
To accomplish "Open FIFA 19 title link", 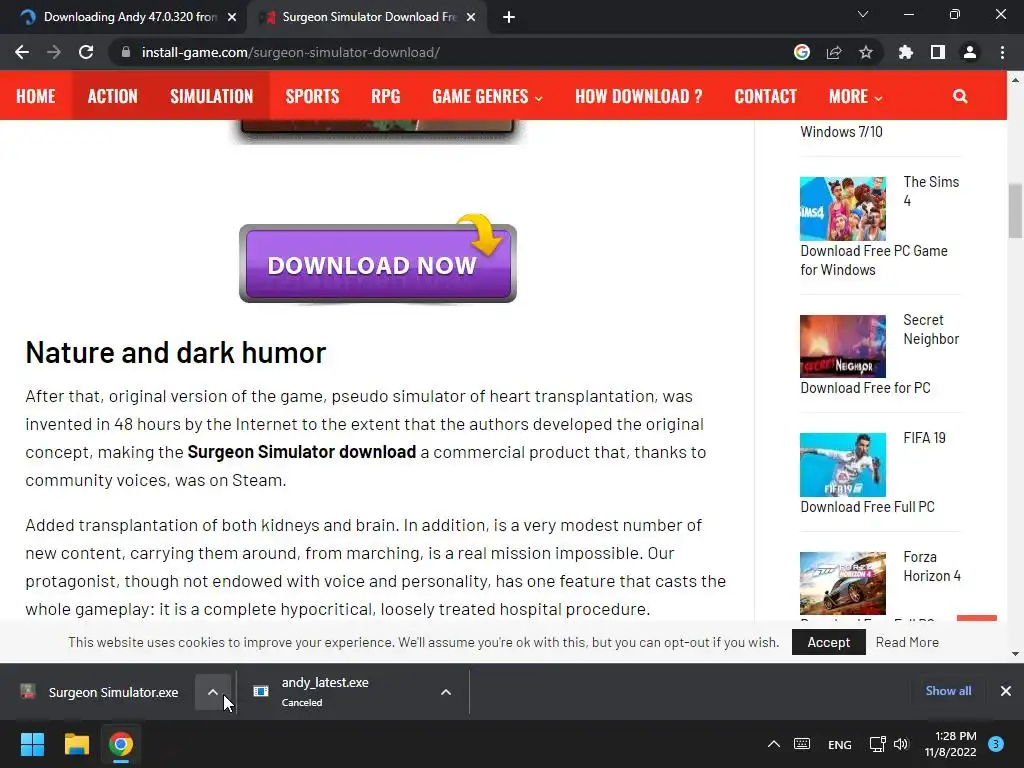I will (924, 438).
